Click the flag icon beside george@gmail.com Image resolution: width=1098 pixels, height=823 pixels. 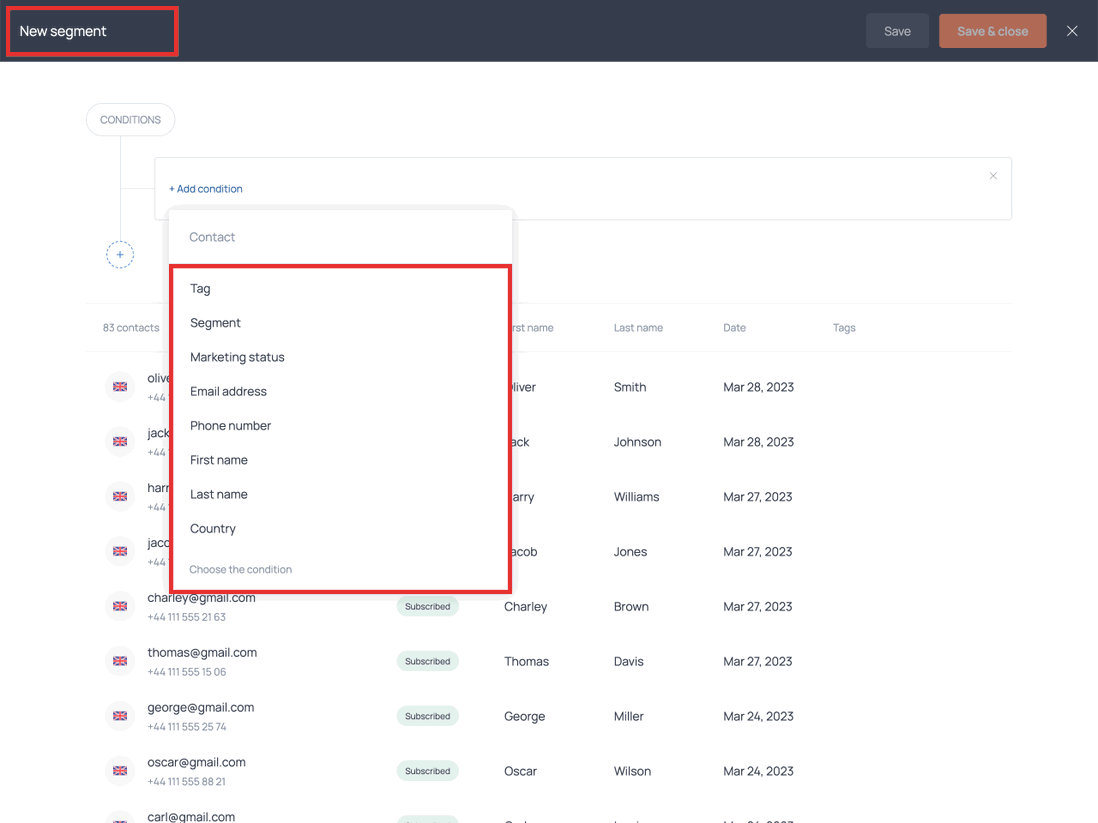pyautogui.click(x=120, y=716)
